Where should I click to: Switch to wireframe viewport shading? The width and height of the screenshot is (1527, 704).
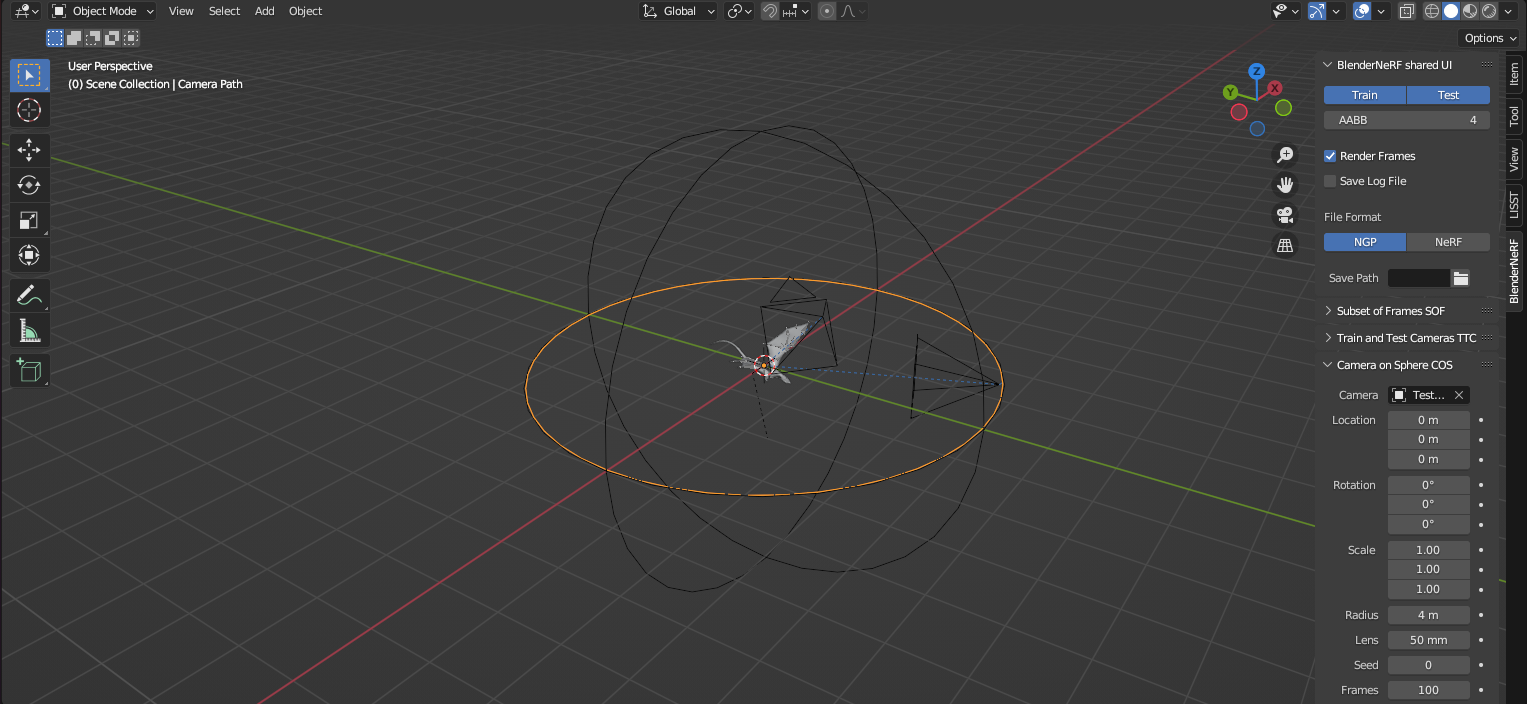pos(1432,11)
